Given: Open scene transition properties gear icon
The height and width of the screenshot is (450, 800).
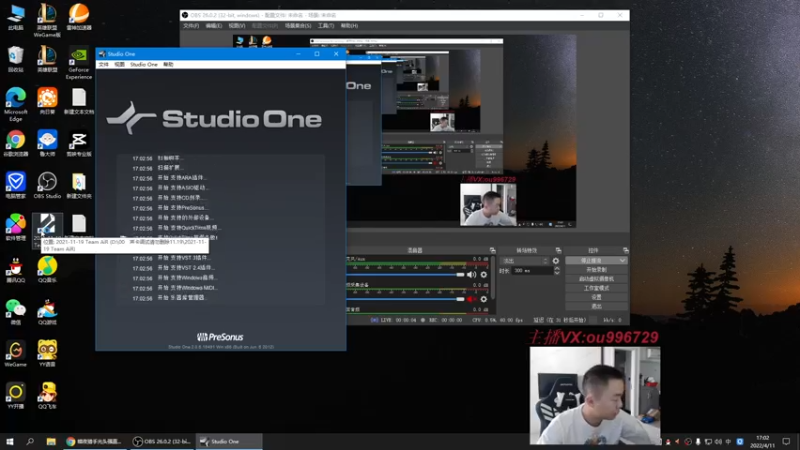Looking at the screenshot, I should coord(556,261).
